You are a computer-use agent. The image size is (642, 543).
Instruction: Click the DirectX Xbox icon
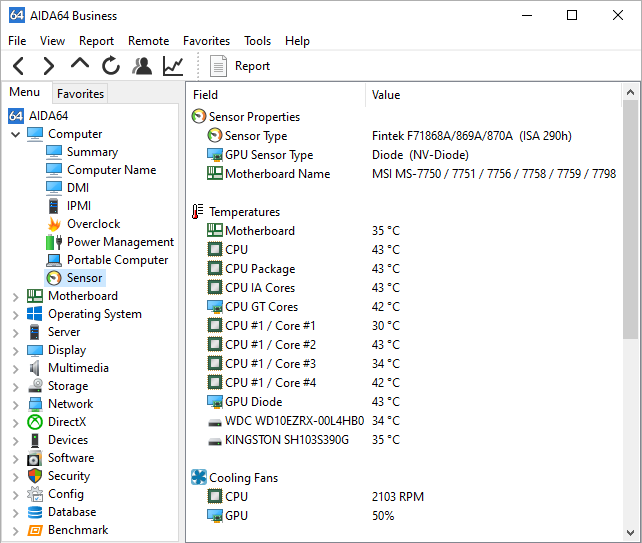(x=35, y=422)
